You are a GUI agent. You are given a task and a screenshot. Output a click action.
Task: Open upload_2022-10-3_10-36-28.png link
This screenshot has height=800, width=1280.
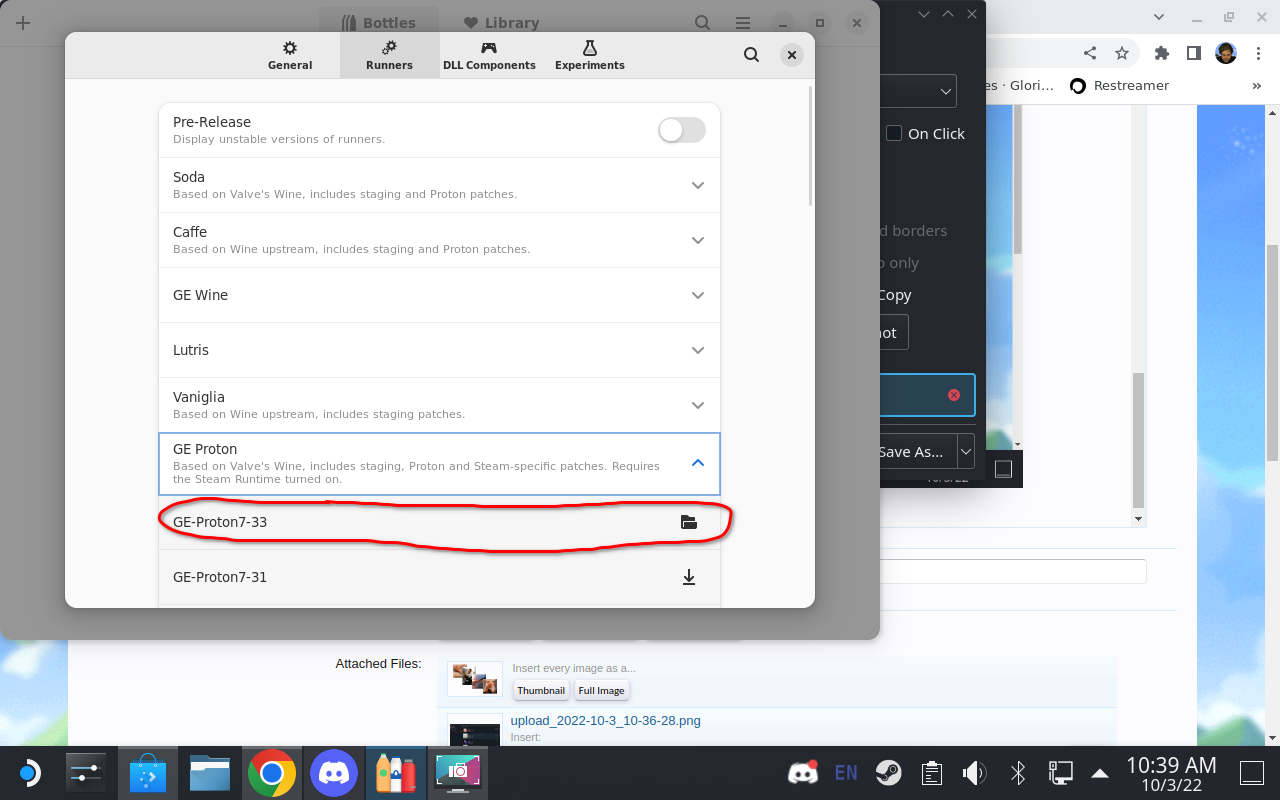pos(606,720)
